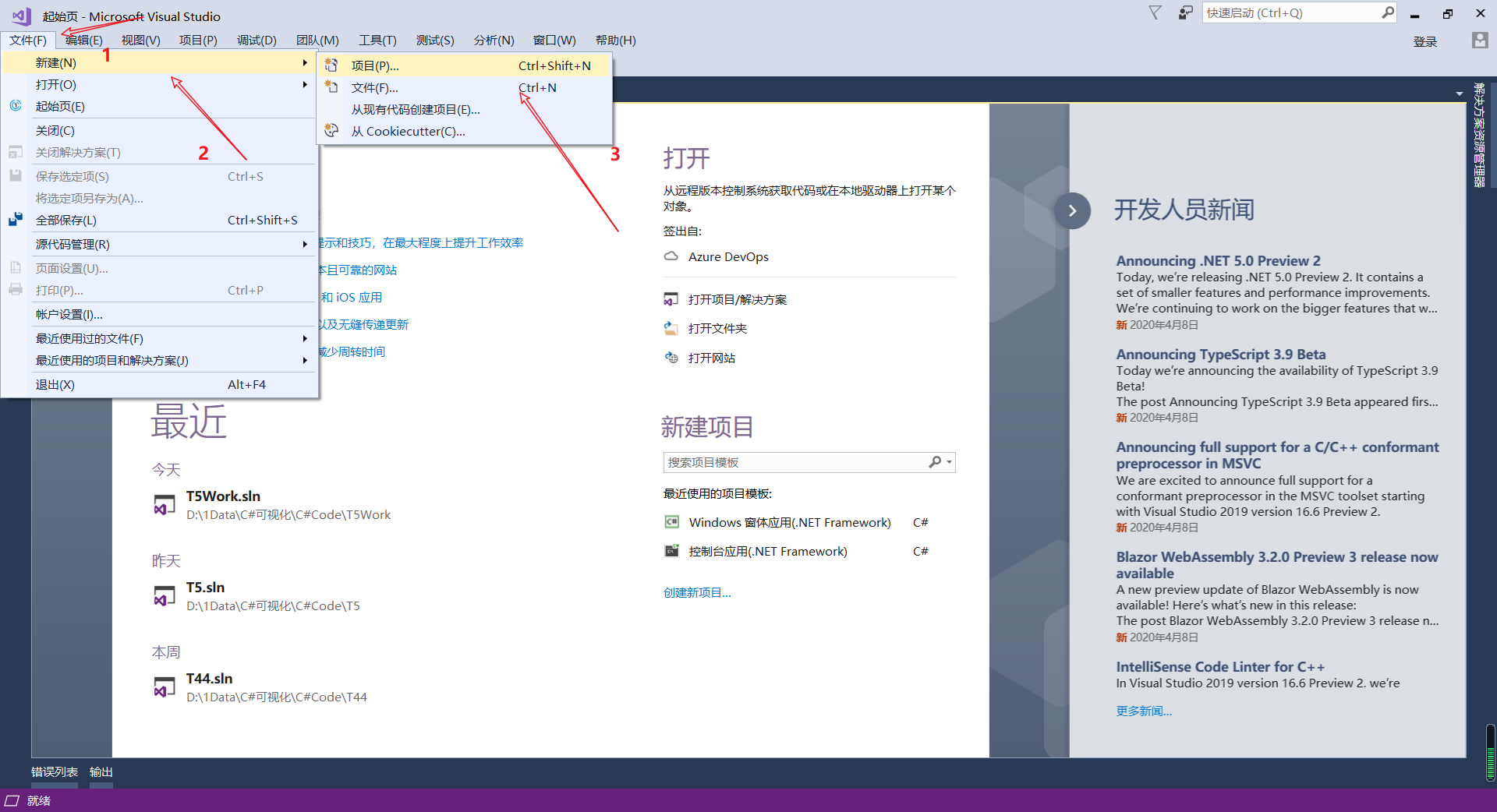Image resolution: width=1497 pixels, height=812 pixels.
Task: Open IntelliSense Code Linter for C++ article
Action: coord(1219,667)
